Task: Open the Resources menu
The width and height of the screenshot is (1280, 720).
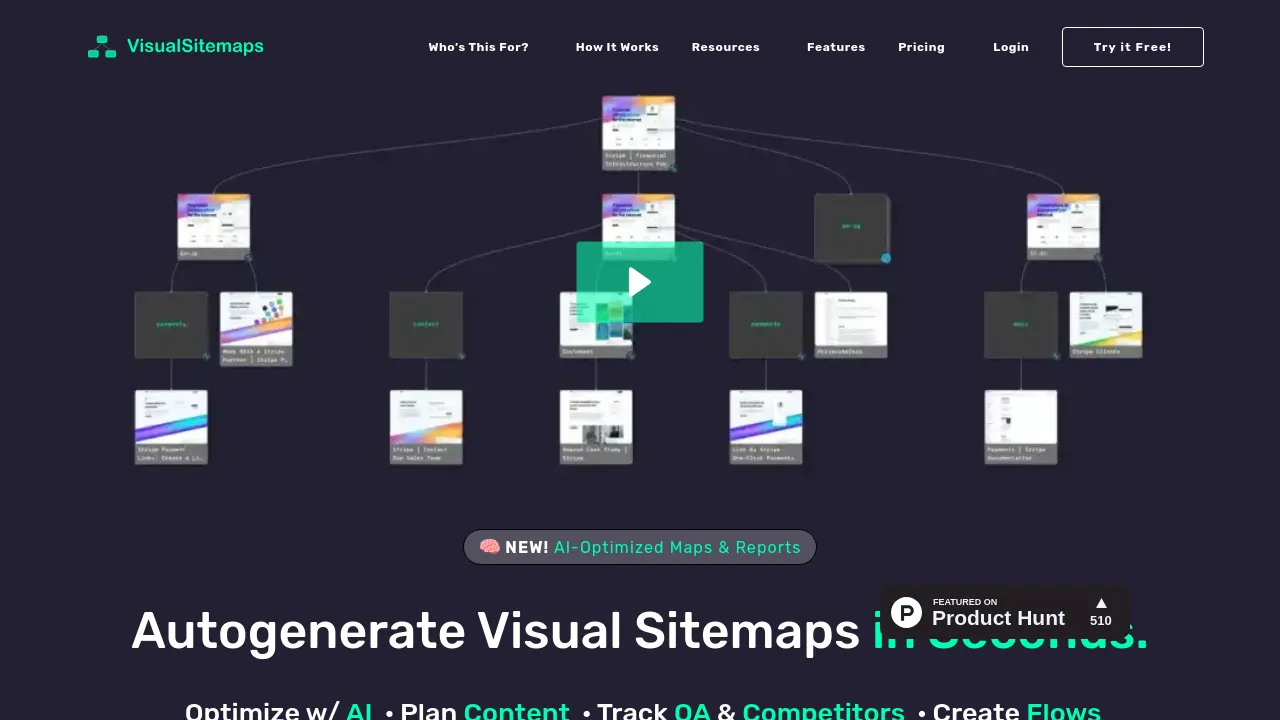Action: pos(726,47)
